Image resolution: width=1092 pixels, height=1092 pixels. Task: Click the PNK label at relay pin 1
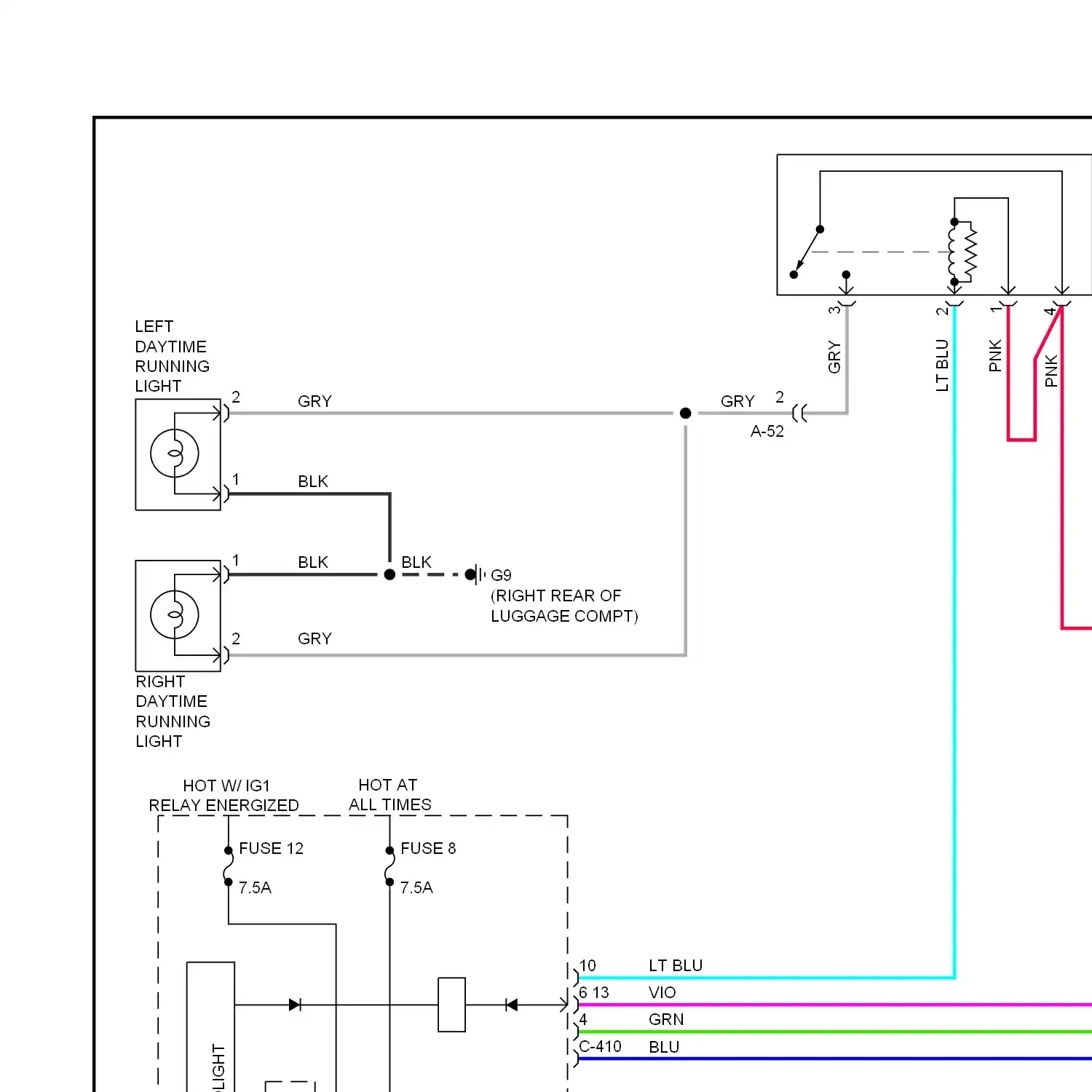tap(995, 355)
